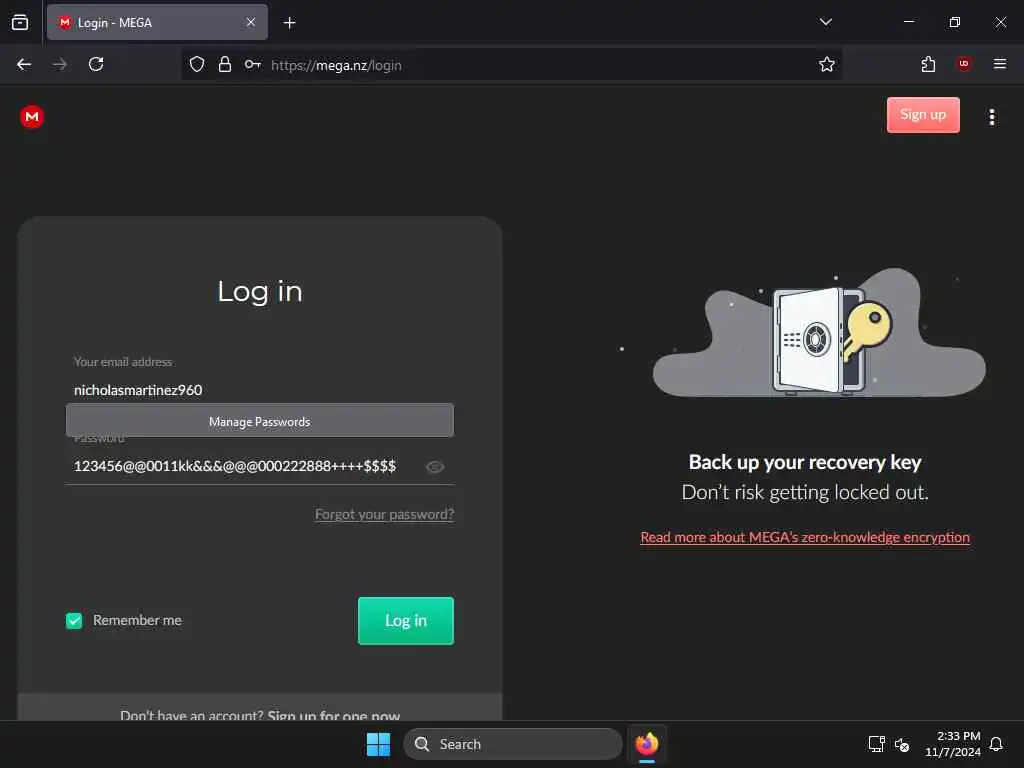The height and width of the screenshot is (768, 1024).
Task: Click the Back up your recovery key heading
Action: [x=805, y=462]
